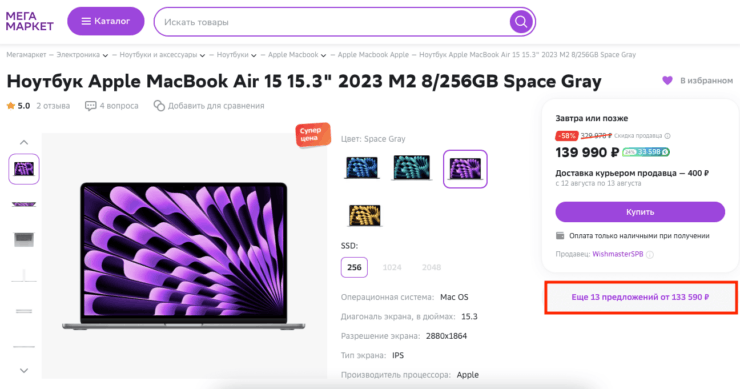Open Ноутбуки и аксессуары breadcrumb

coord(158,55)
